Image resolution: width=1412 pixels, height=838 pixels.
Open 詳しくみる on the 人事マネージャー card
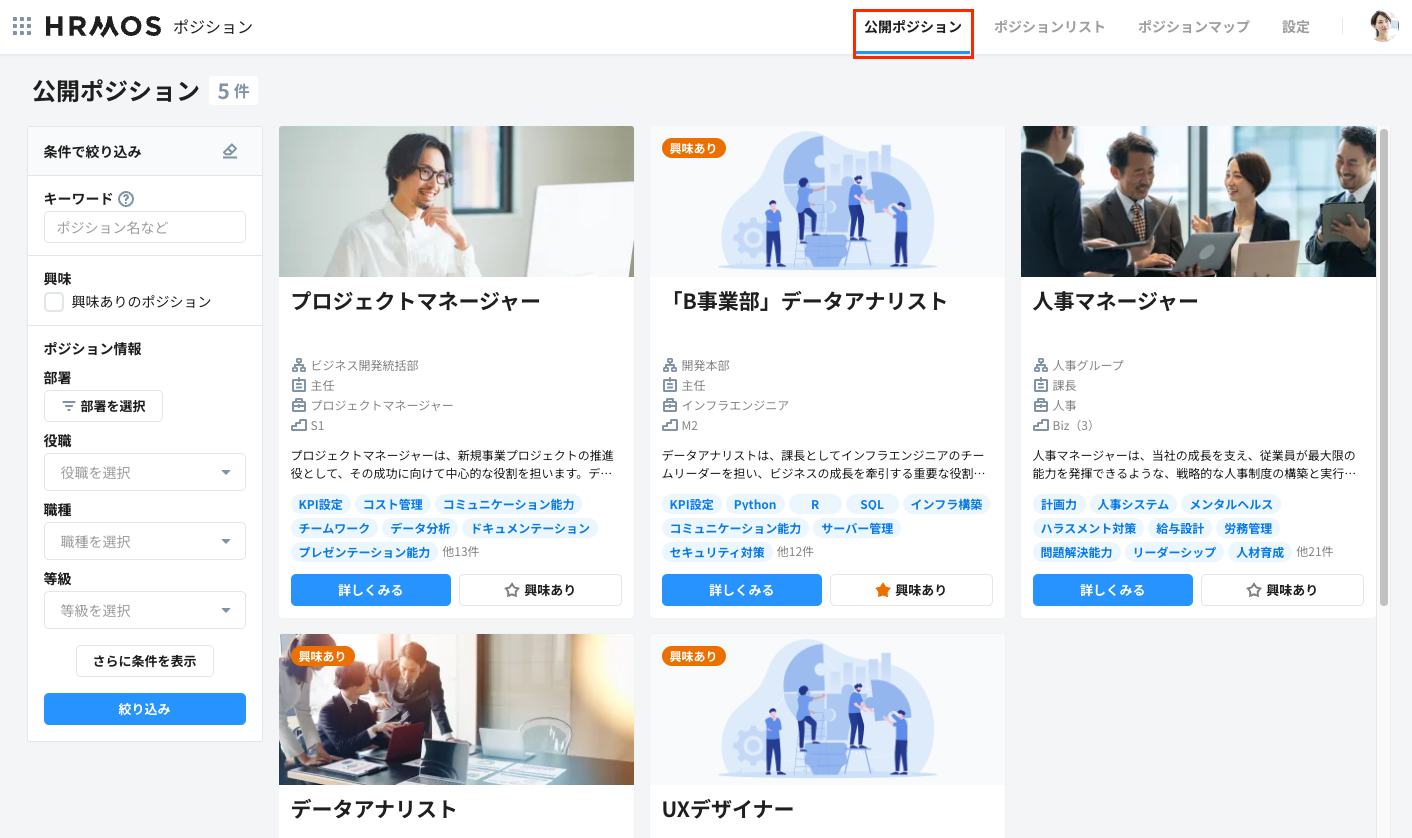pos(1112,590)
